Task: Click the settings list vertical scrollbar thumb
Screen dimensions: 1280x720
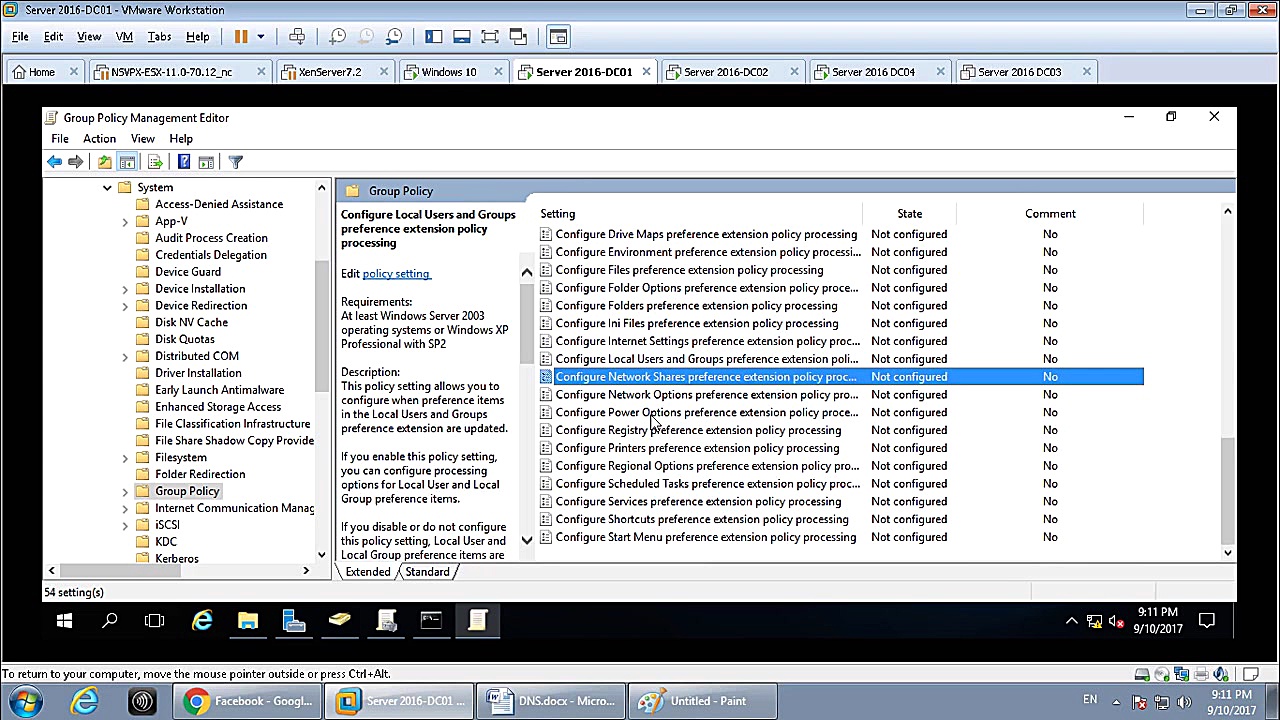Action: (1227, 490)
